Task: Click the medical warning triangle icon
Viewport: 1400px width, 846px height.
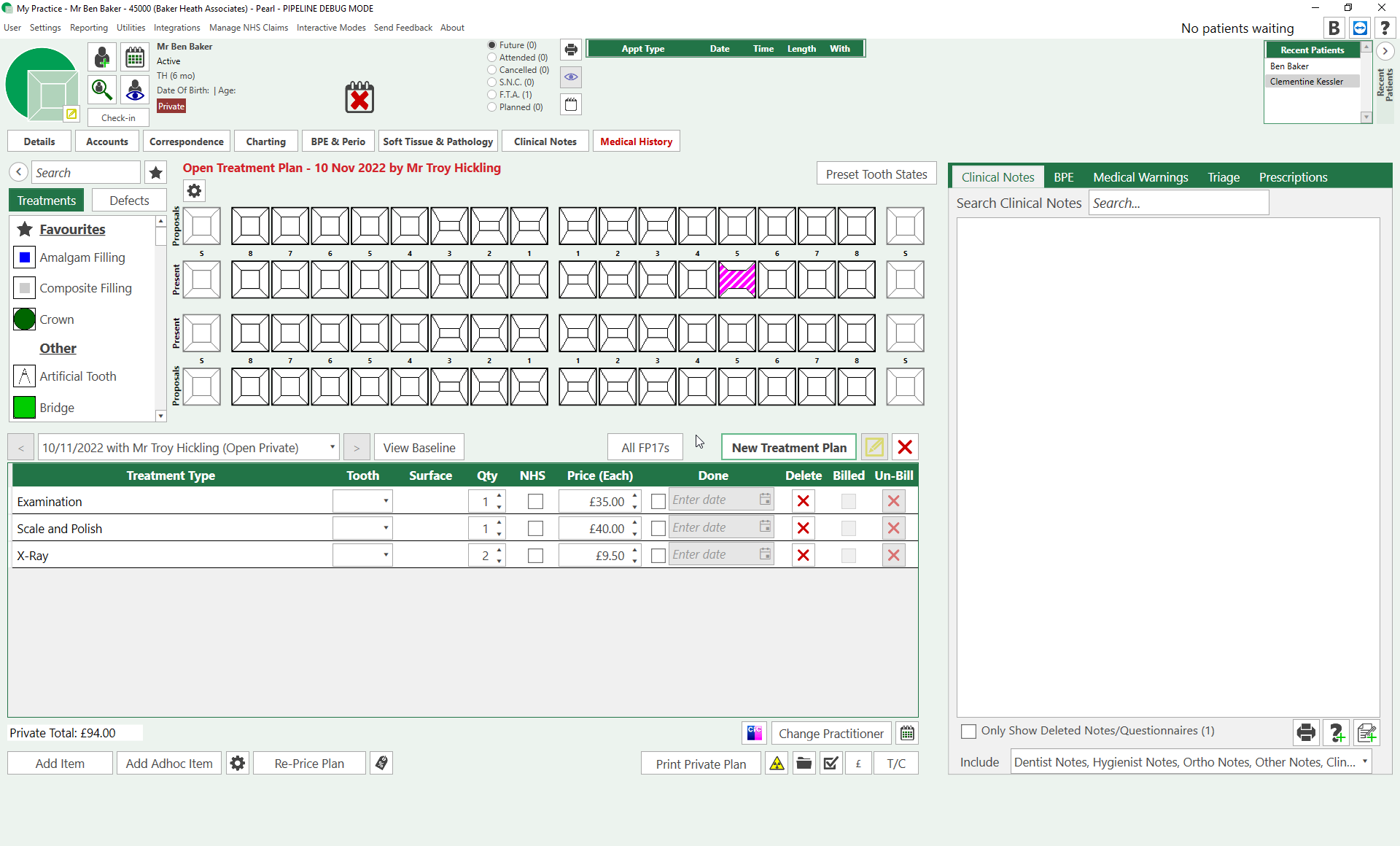Action: click(x=777, y=764)
